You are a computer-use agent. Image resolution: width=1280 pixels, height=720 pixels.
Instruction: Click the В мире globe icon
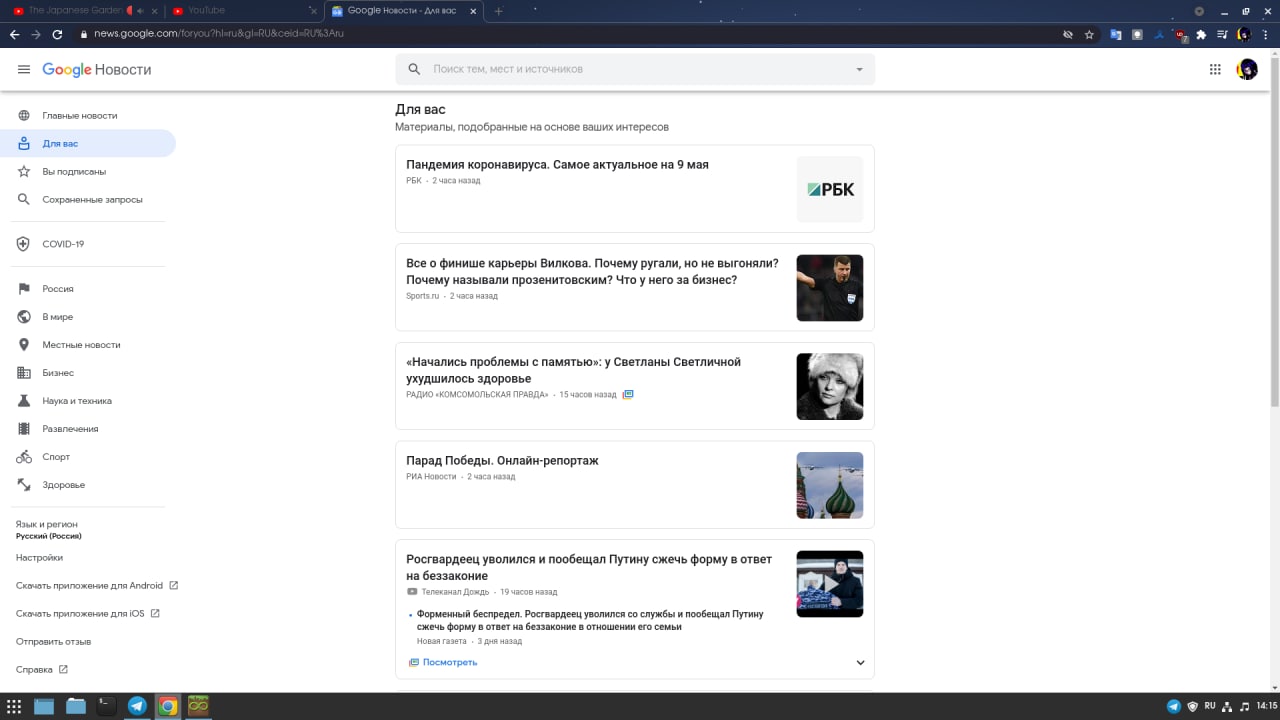24,316
